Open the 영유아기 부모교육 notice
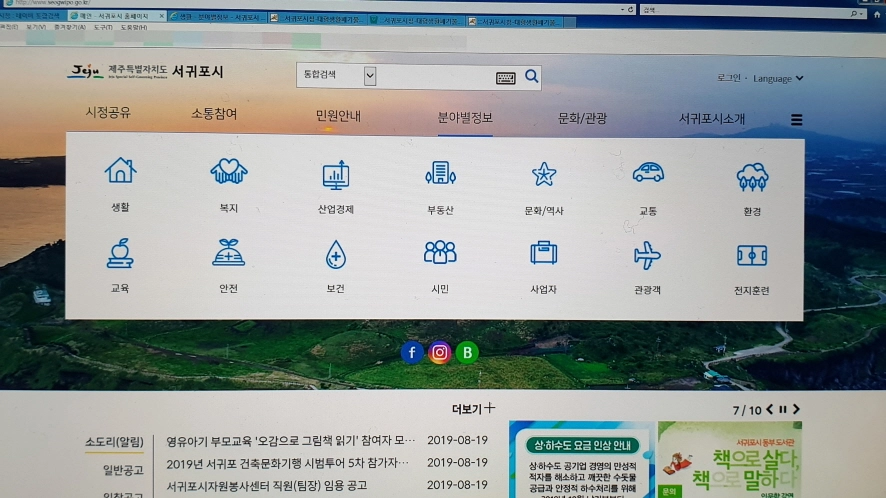 pos(290,441)
